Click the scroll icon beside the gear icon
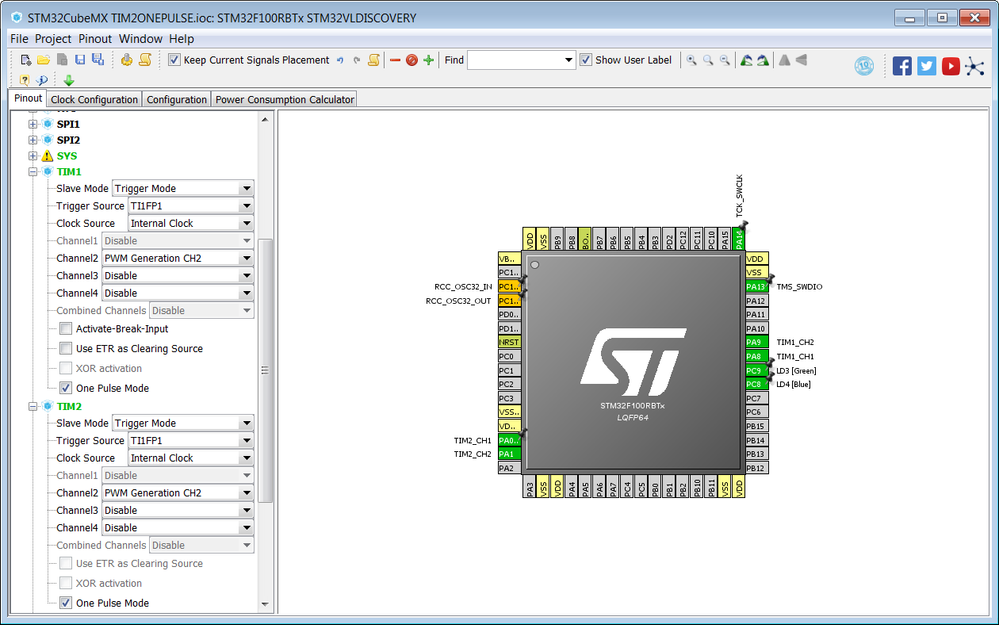999x625 pixels. [145, 60]
